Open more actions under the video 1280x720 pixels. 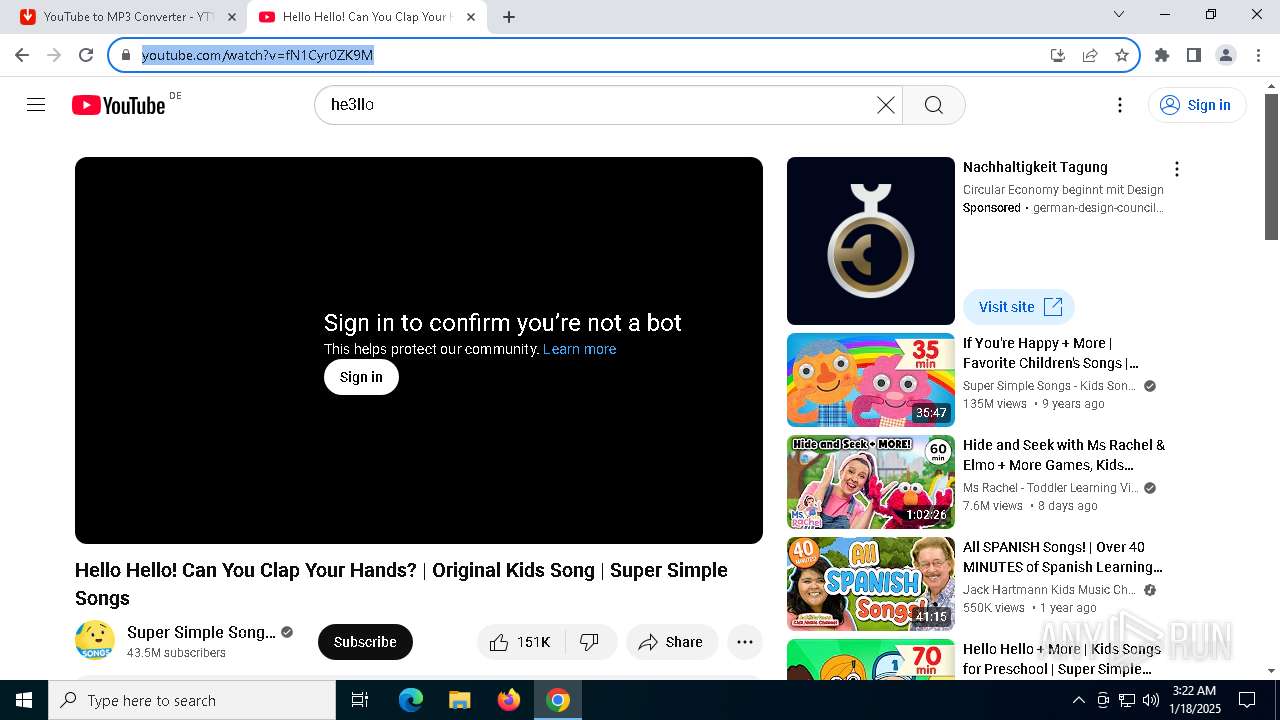(745, 642)
